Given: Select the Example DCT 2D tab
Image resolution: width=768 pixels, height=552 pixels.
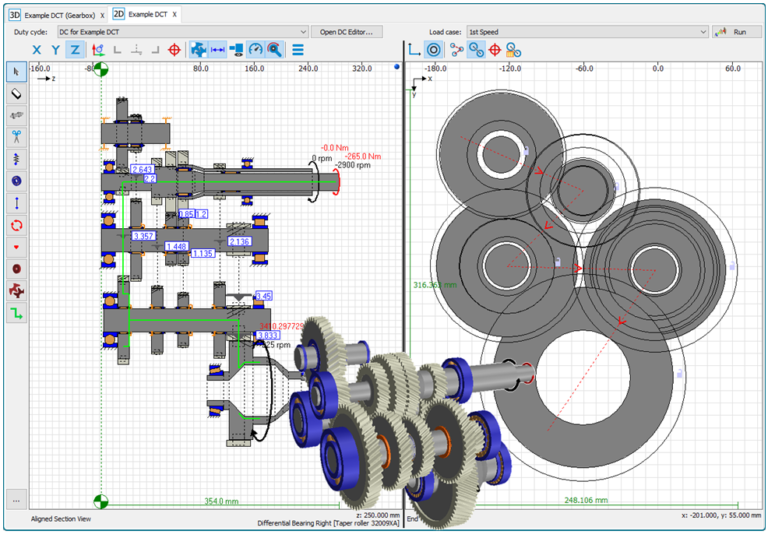Looking at the screenshot, I should (146, 15).
